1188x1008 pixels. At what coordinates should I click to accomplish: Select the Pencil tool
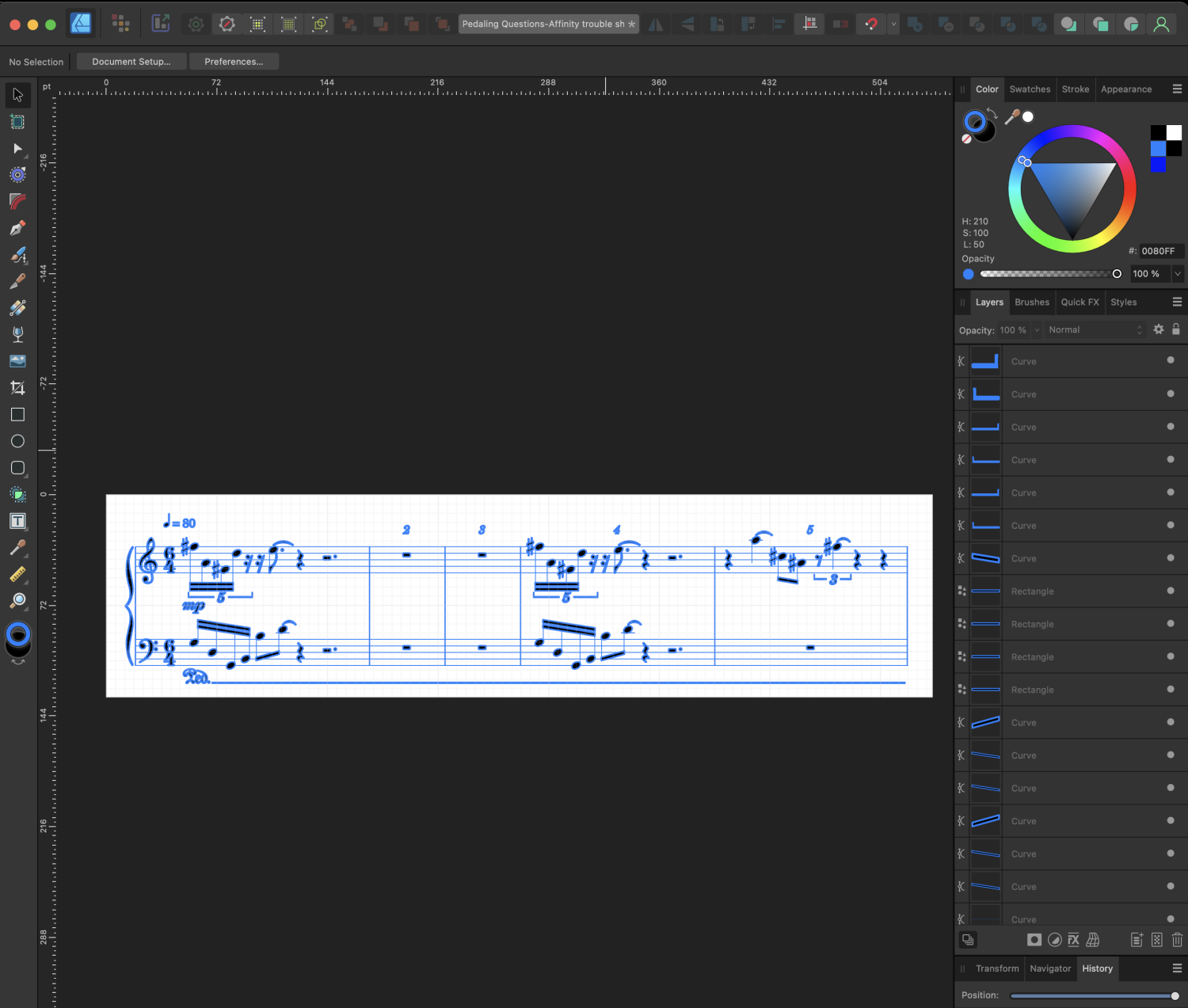(17, 281)
